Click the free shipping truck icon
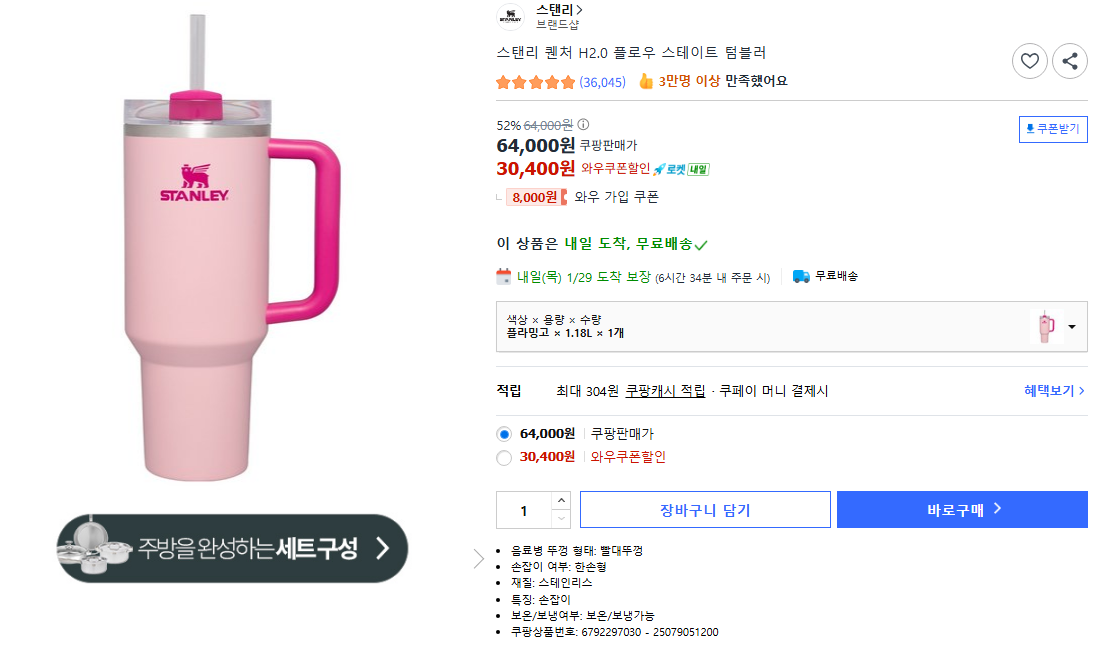This screenshot has width=1099, height=653. click(x=801, y=276)
